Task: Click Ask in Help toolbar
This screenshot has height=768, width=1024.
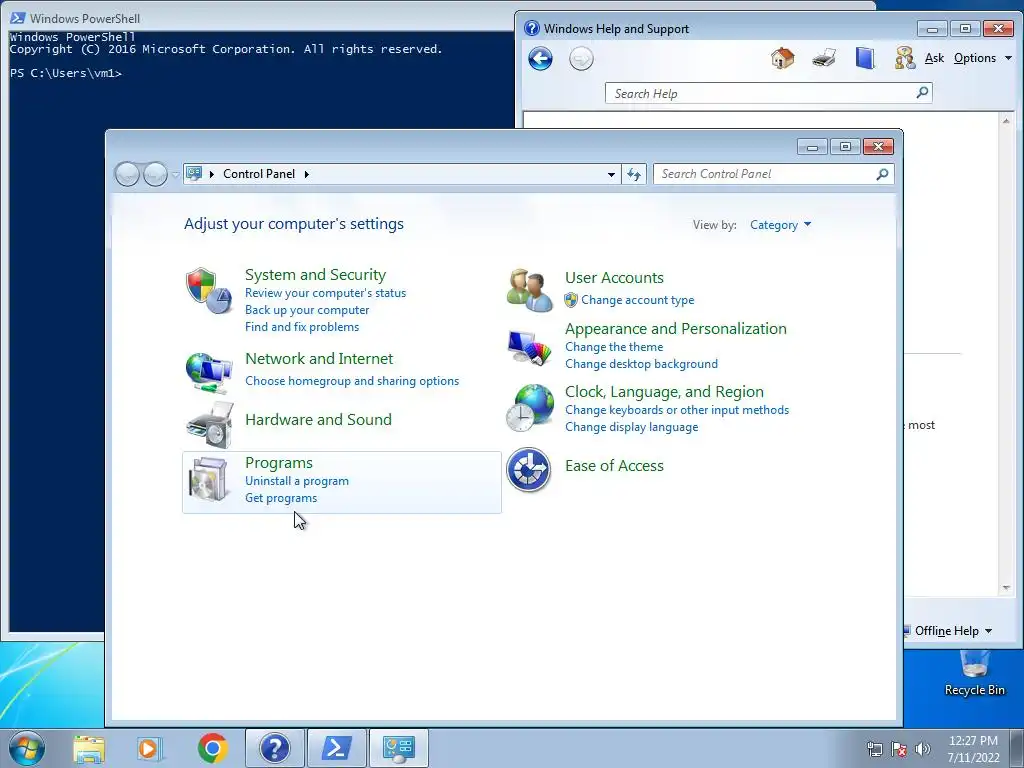Action: (934, 58)
